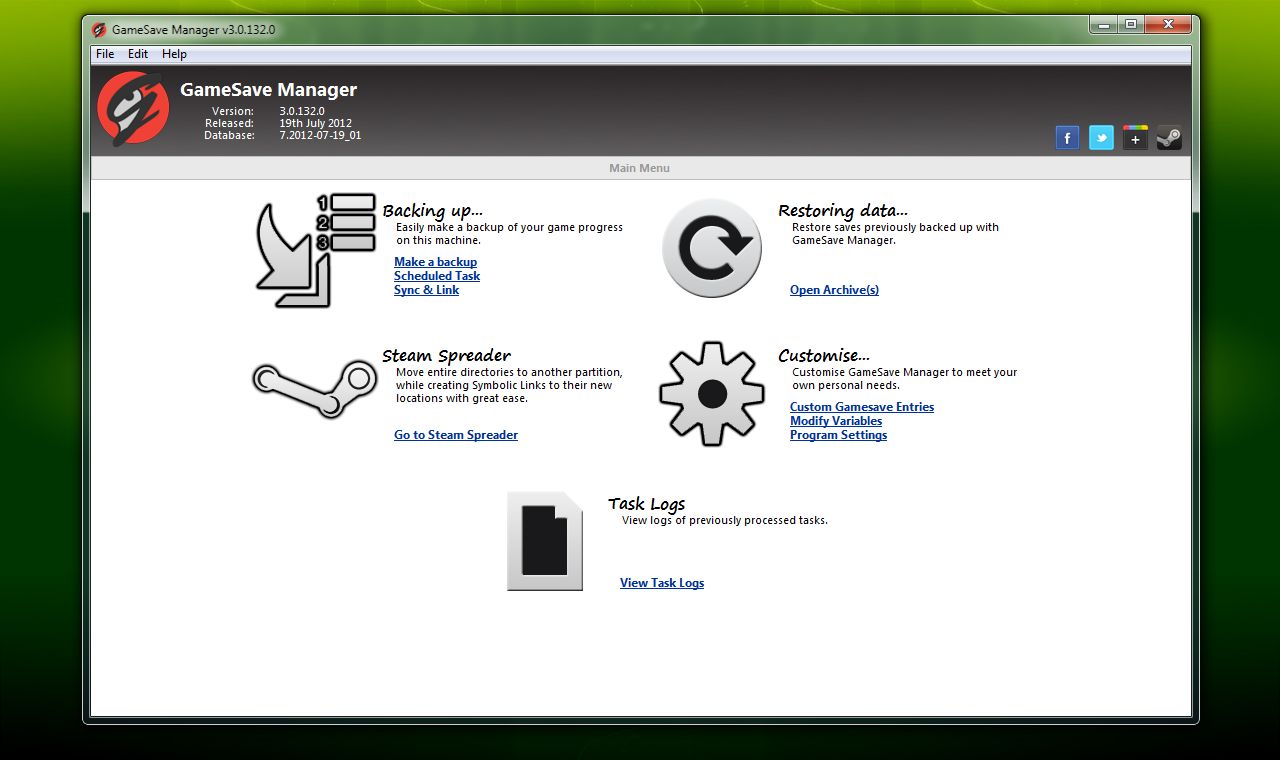Click the Make a backup link
1280x760 pixels.
click(x=435, y=262)
